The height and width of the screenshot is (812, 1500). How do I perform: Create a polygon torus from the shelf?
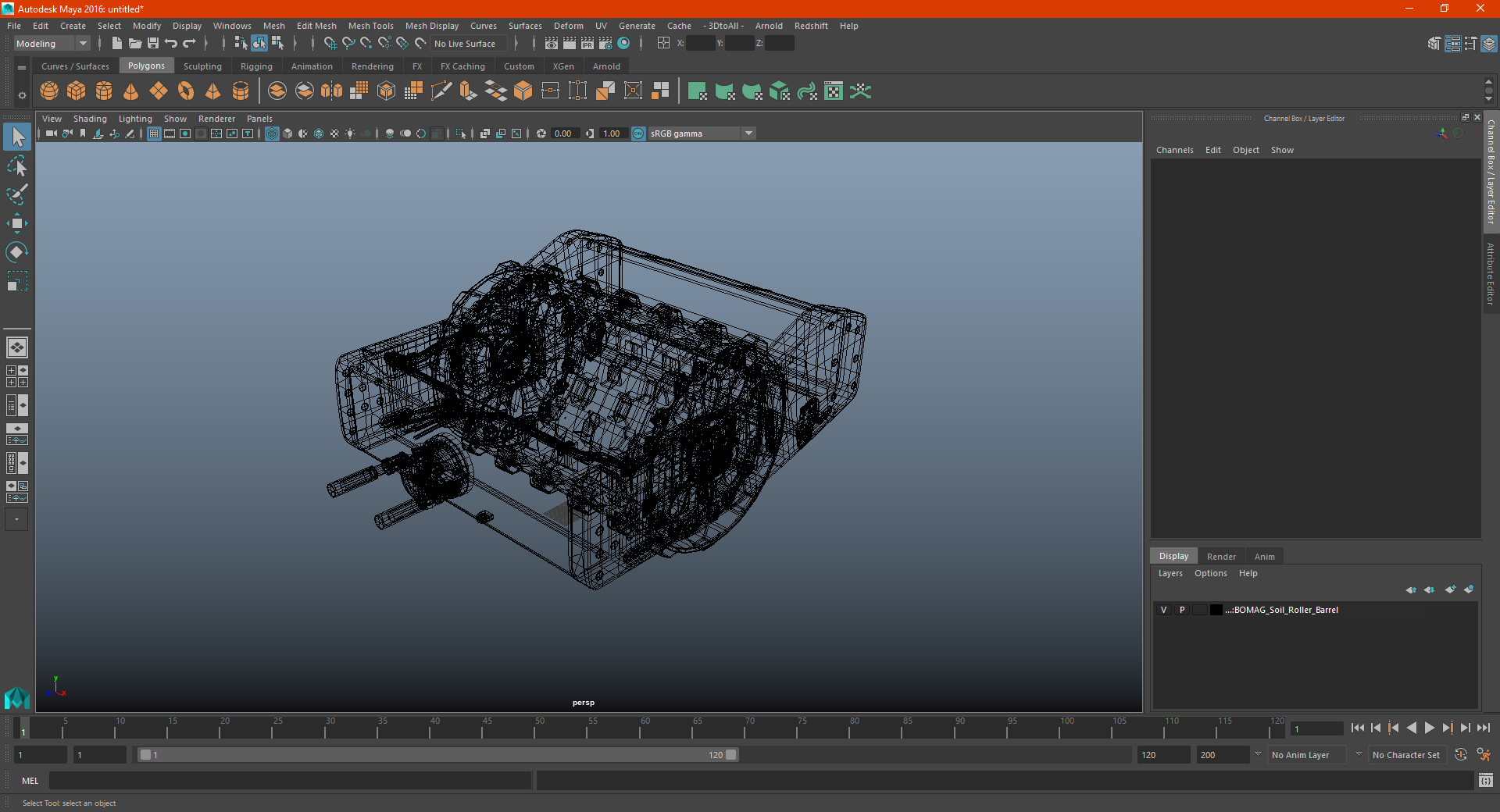point(186,91)
